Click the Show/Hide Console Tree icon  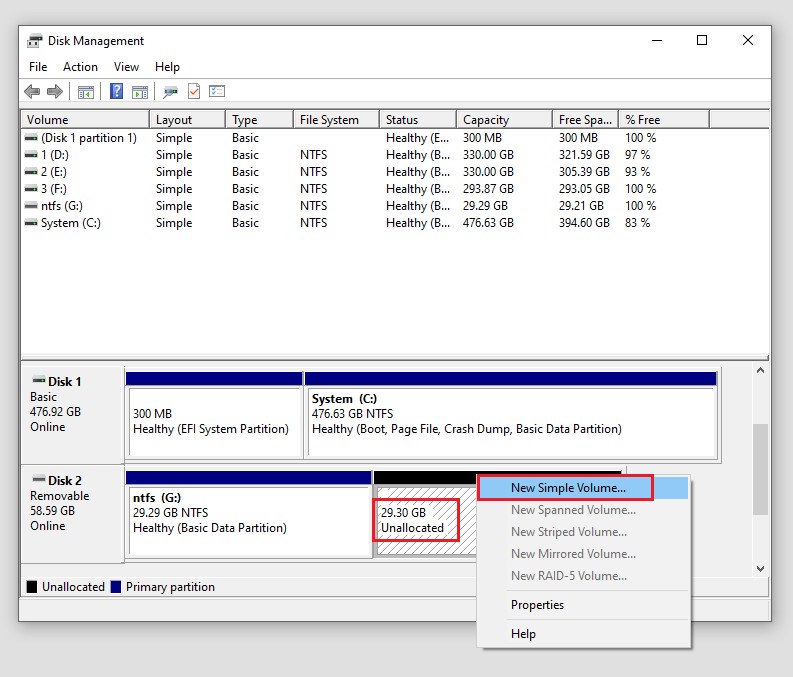pos(86,92)
